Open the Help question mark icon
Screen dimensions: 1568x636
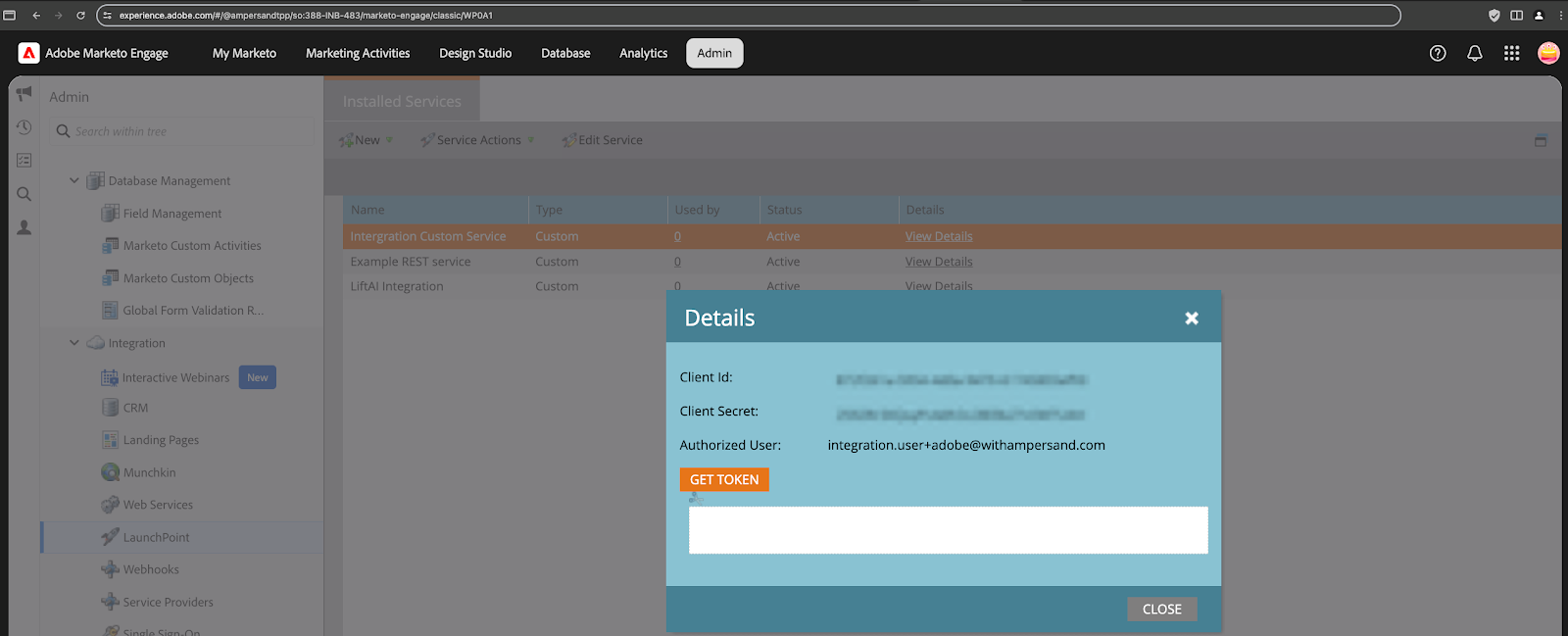(1438, 53)
